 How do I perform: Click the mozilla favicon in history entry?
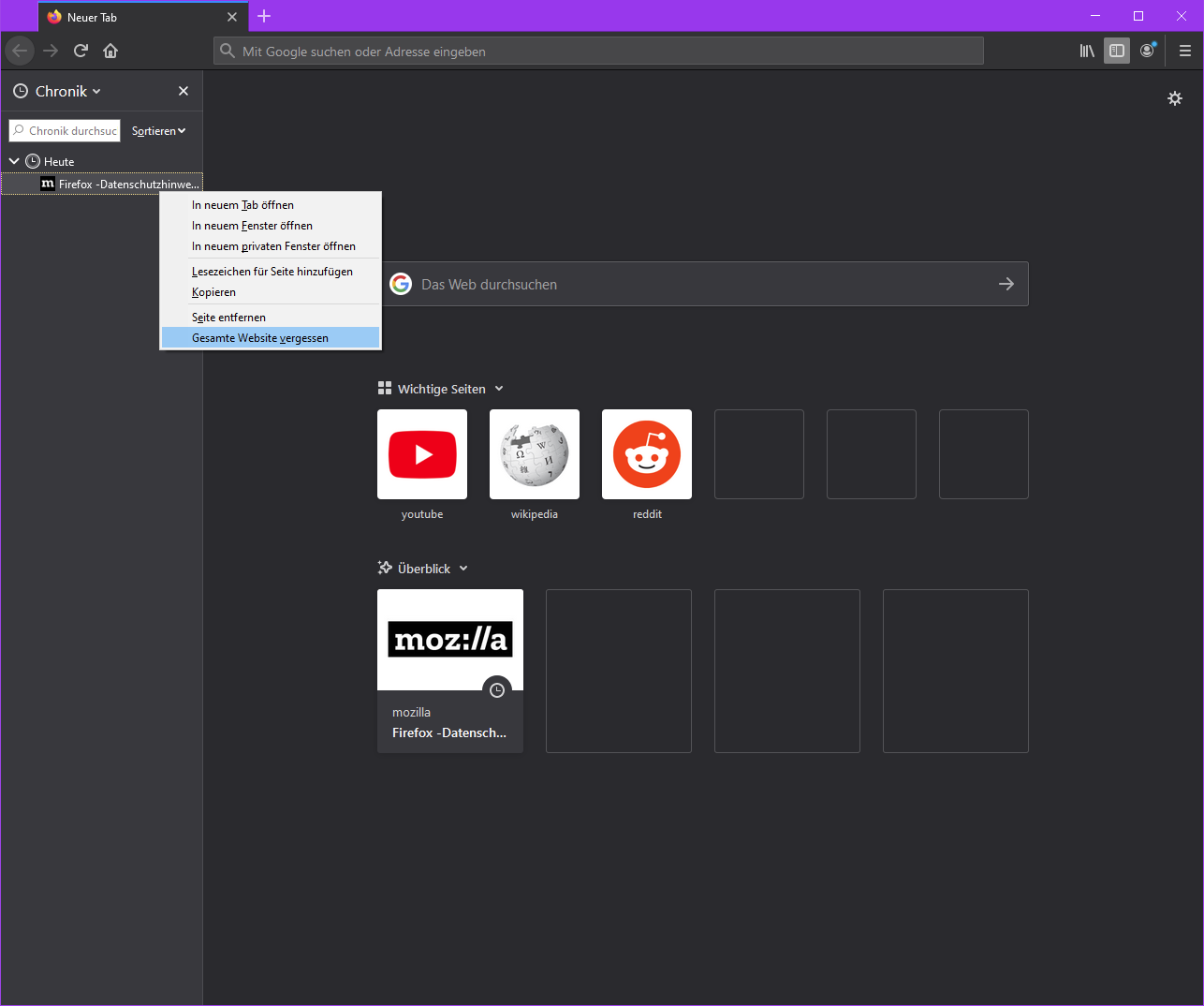point(48,184)
